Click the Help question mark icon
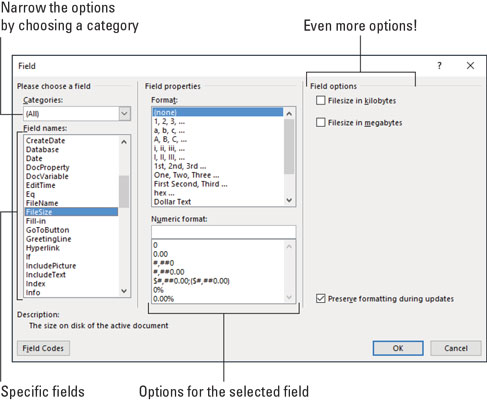 point(439,66)
